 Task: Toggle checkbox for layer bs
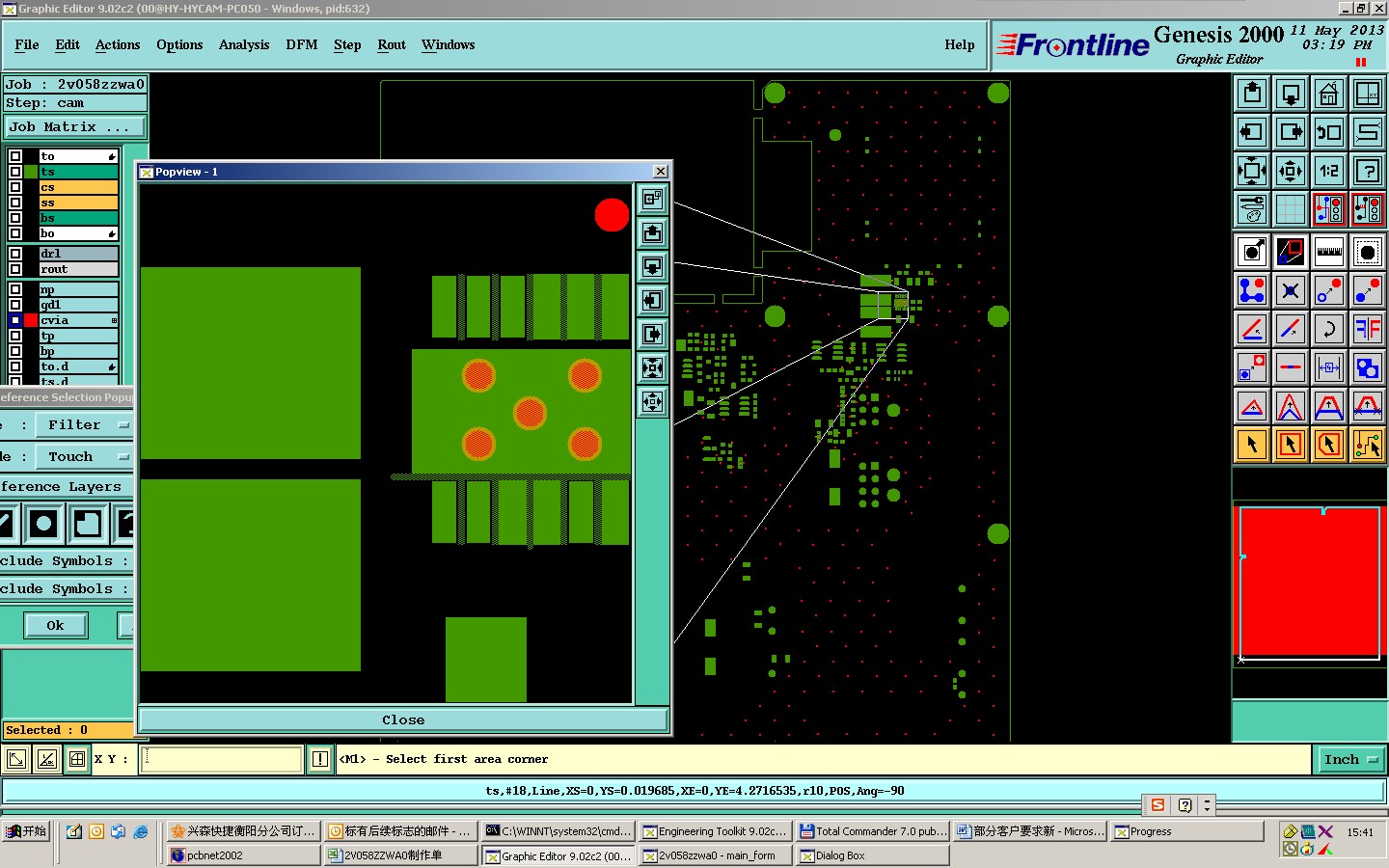[15, 218]
